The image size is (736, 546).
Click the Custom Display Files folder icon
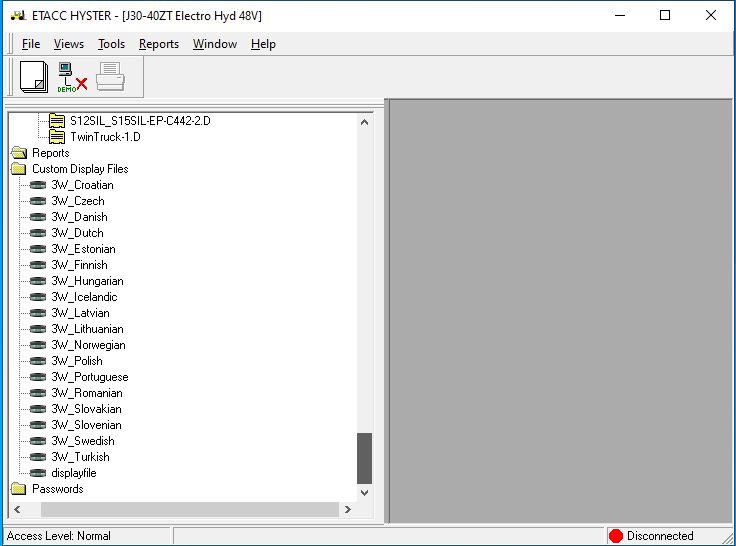click(x=19, y=169)
